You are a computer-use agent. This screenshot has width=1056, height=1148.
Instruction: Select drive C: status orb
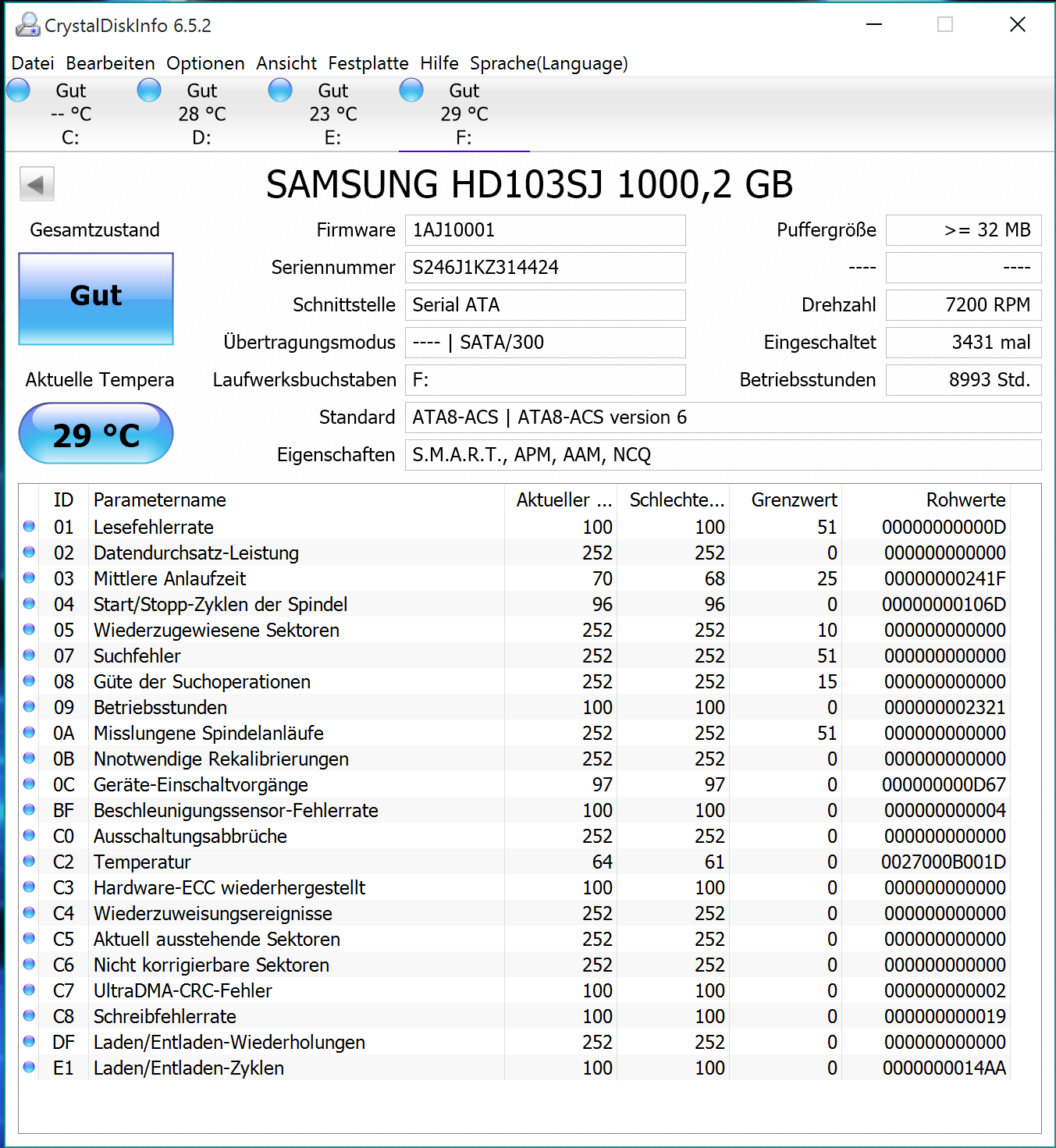point(18,91)
